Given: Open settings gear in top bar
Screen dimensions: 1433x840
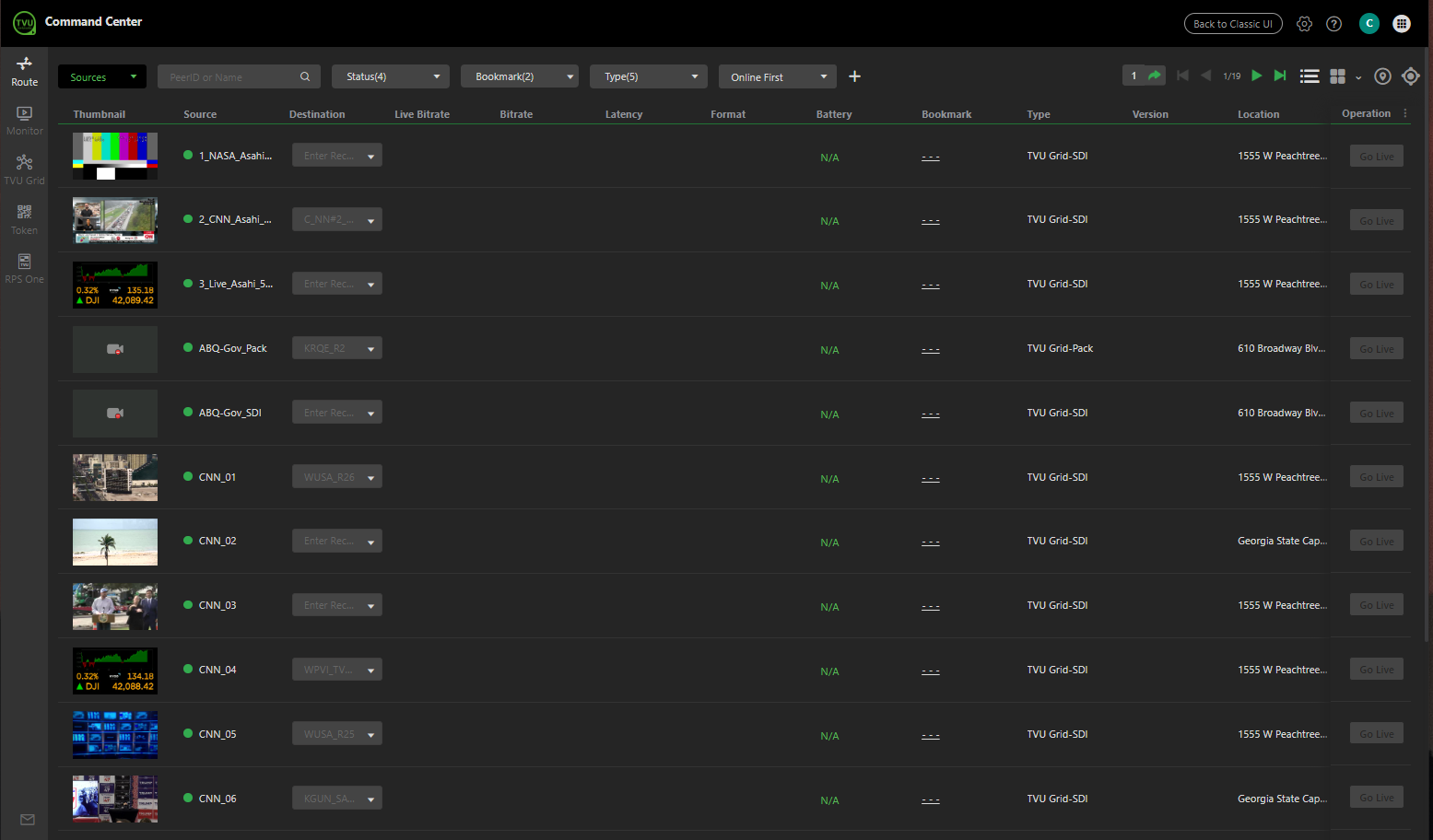Looking at the screenshot, I should (x=1304, y=24).
